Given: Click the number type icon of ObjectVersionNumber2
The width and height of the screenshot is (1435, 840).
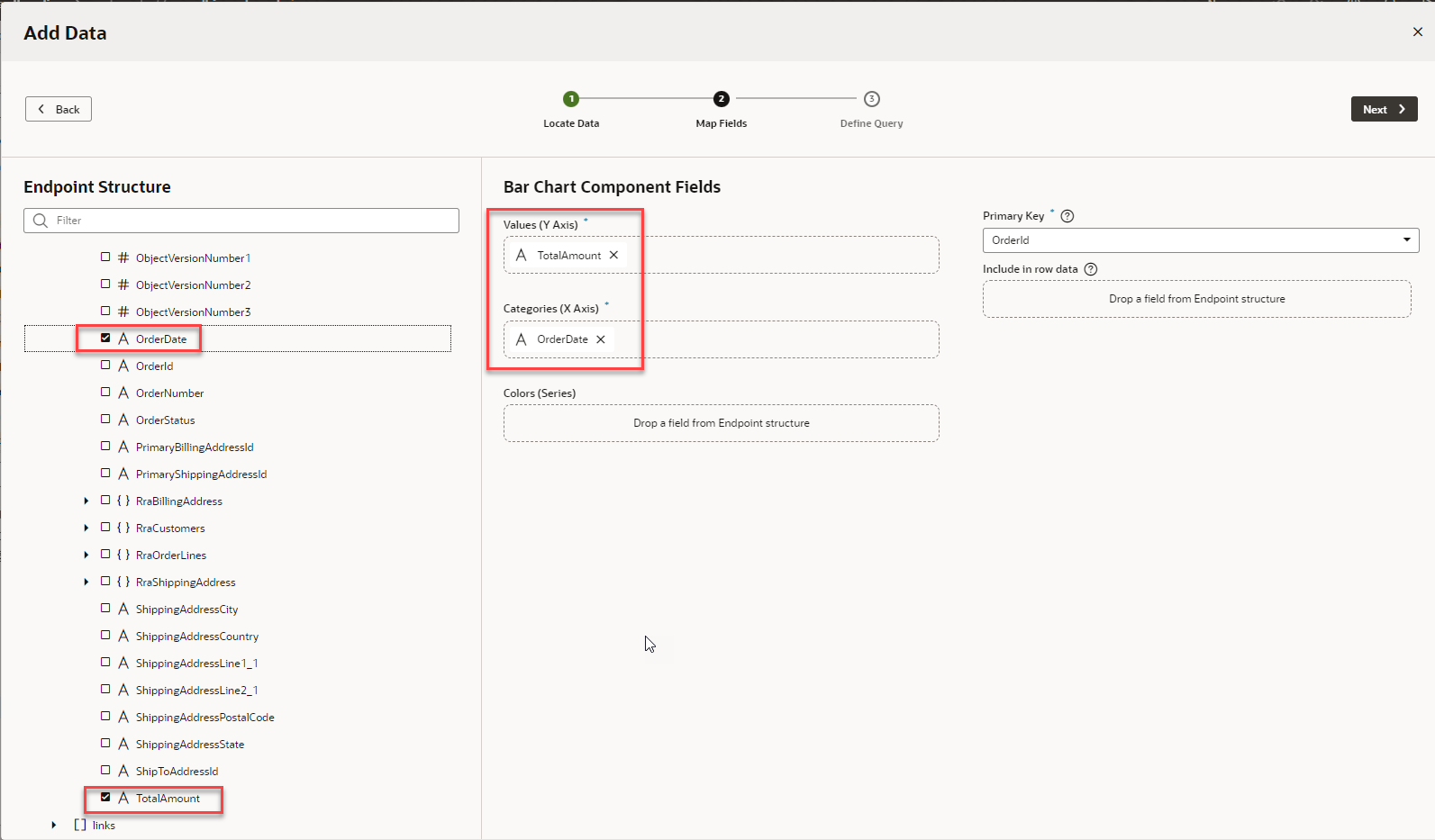Looking at the screenshot, I should (123, 285).
